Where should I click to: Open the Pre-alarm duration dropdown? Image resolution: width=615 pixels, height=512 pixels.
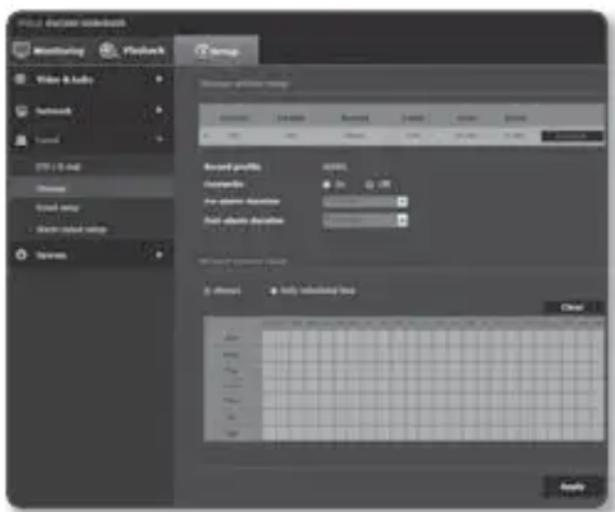click(x=365, y=202)
